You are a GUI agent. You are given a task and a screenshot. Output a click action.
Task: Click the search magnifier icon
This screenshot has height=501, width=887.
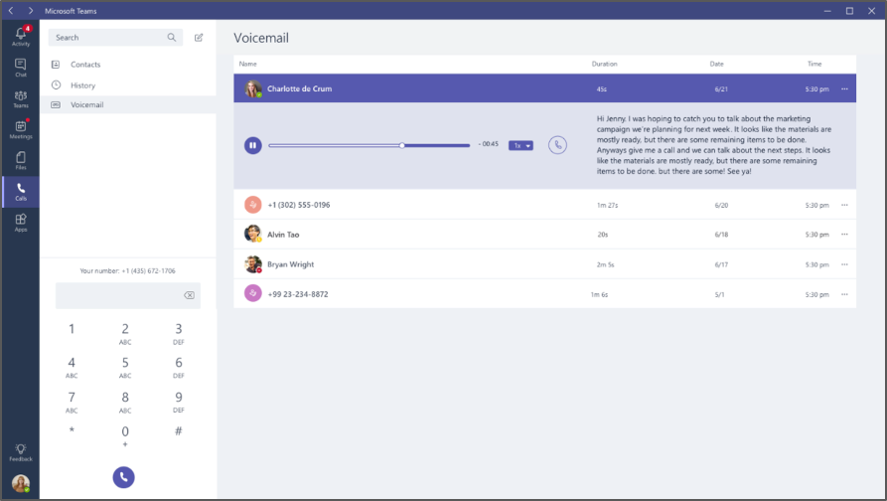click(171, 37)
